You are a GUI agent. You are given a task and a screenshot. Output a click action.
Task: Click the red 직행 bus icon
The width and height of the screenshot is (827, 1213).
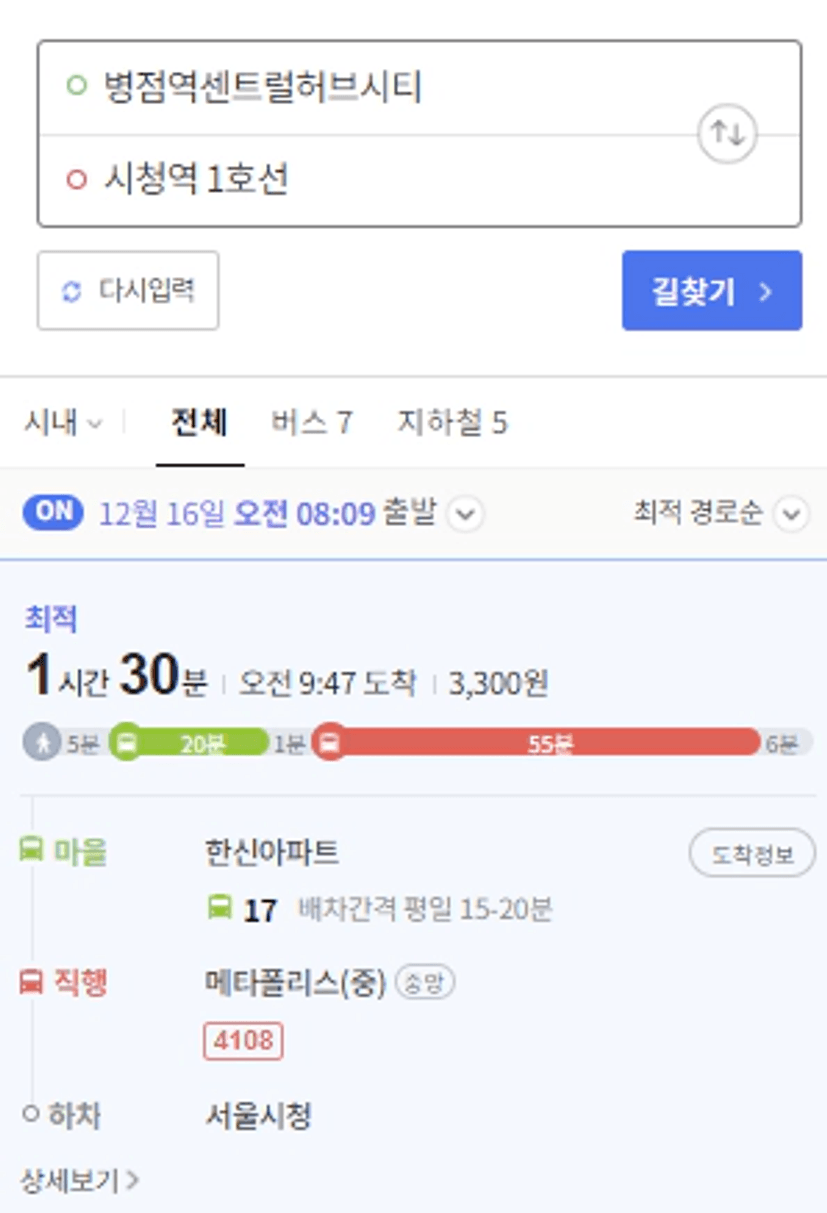[x=31, y=983]
